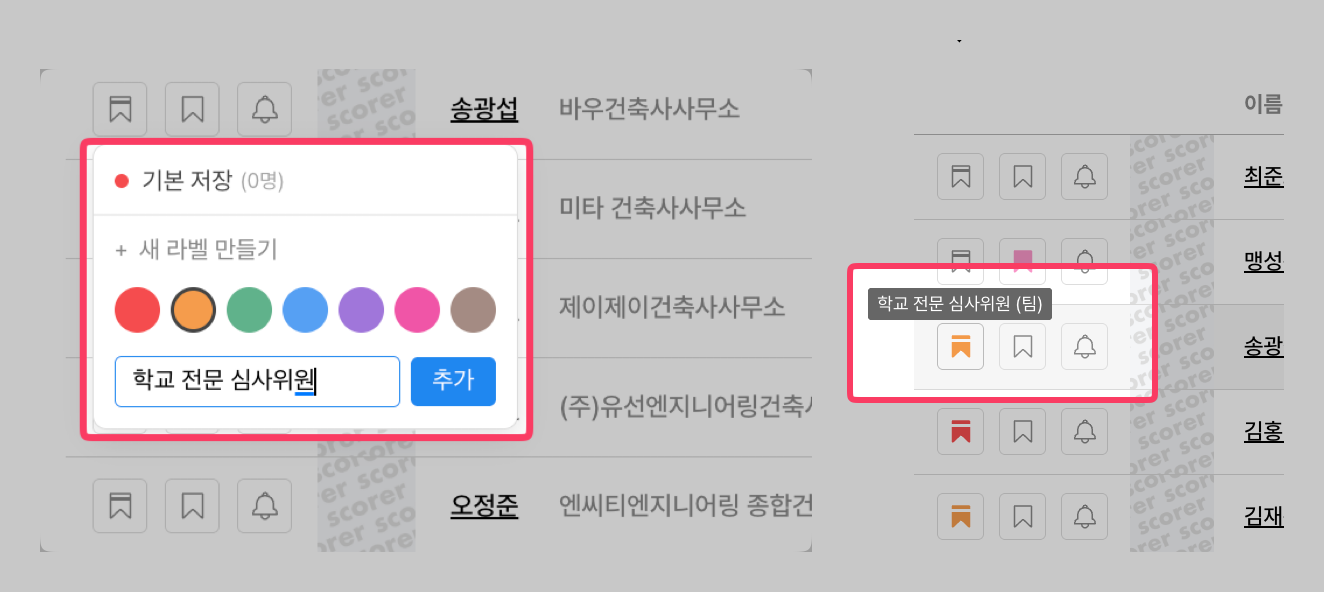Viewport: 1324px width, 592px height.
Task: Pick the purple label color swatch
Action: pyautogui.click(x=361, y=310)
